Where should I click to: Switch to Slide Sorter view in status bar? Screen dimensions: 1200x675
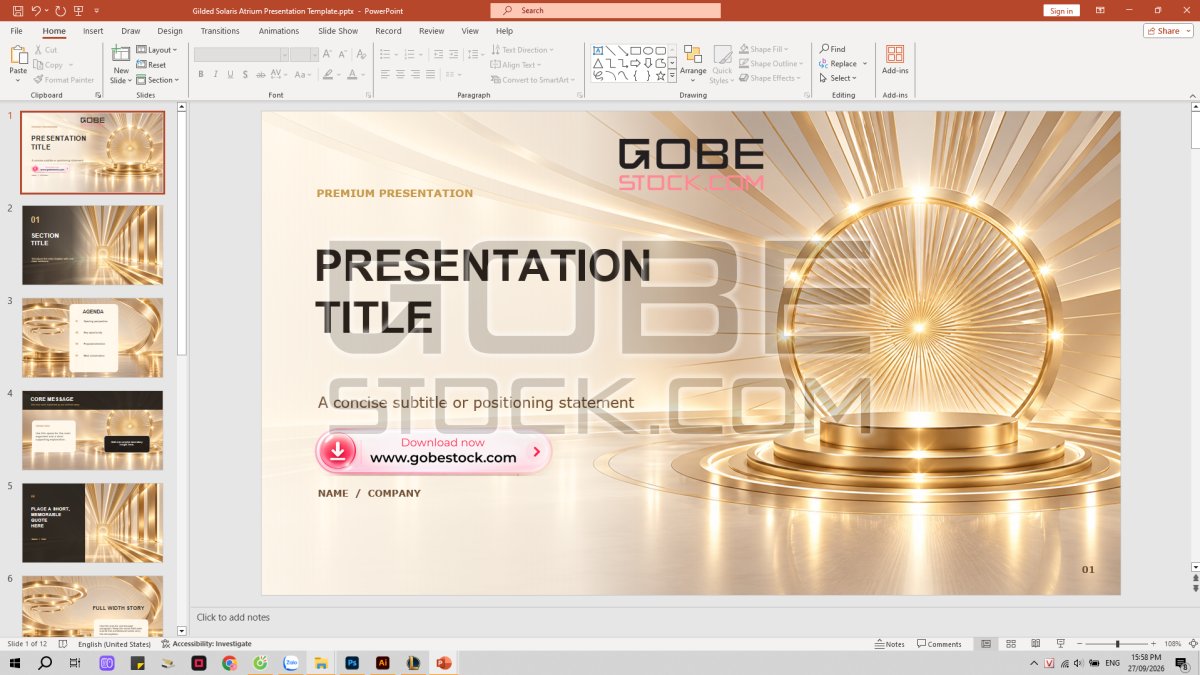(x=1011, y=644)
